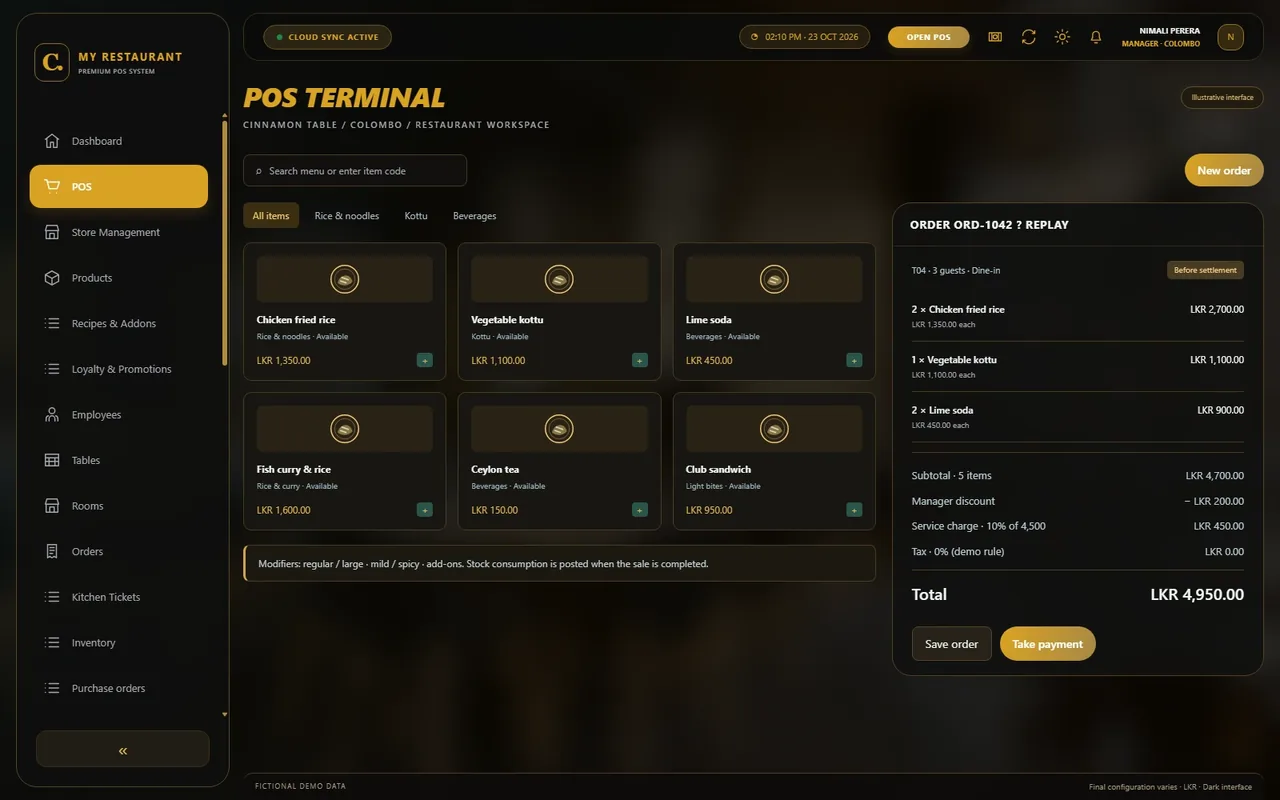Open the user avatar N menu
The height and width of the screenshot is (800, 1280).
[x=1230, y=37]
